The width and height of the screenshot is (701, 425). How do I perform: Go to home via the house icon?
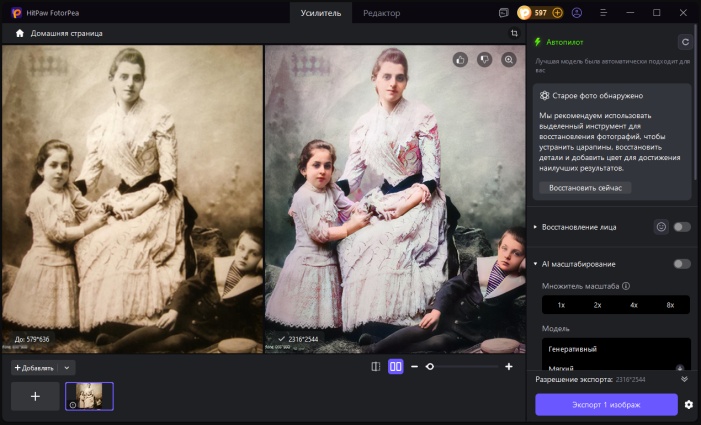click(x=20, y=34)
